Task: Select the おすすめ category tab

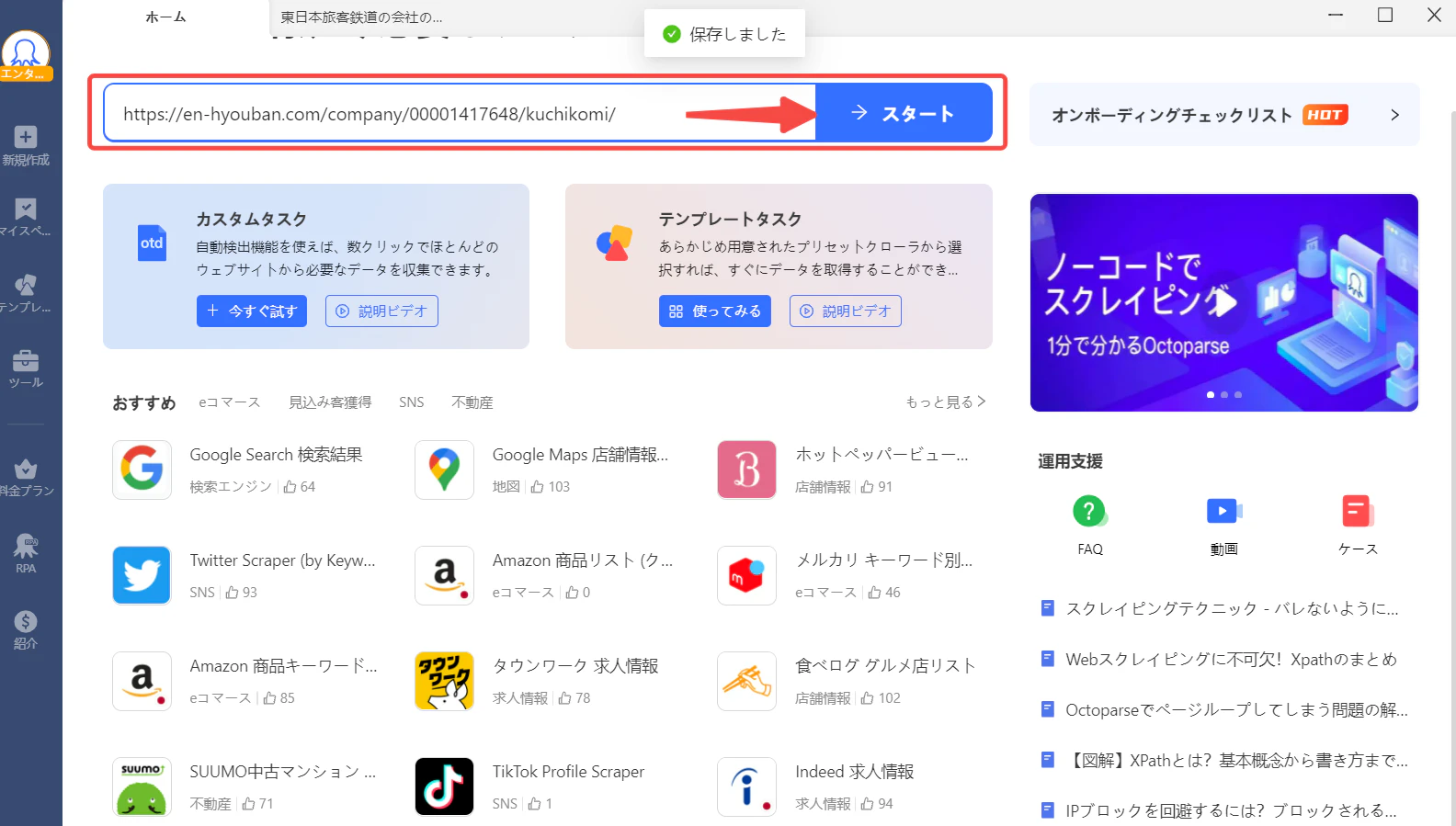Action: (x=144, y=402)
